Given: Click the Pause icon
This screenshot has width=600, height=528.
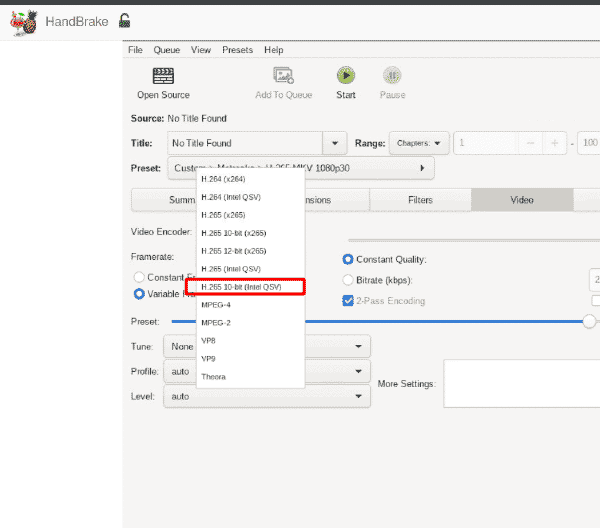Looking at the screenshot, I should click(392, 75).
